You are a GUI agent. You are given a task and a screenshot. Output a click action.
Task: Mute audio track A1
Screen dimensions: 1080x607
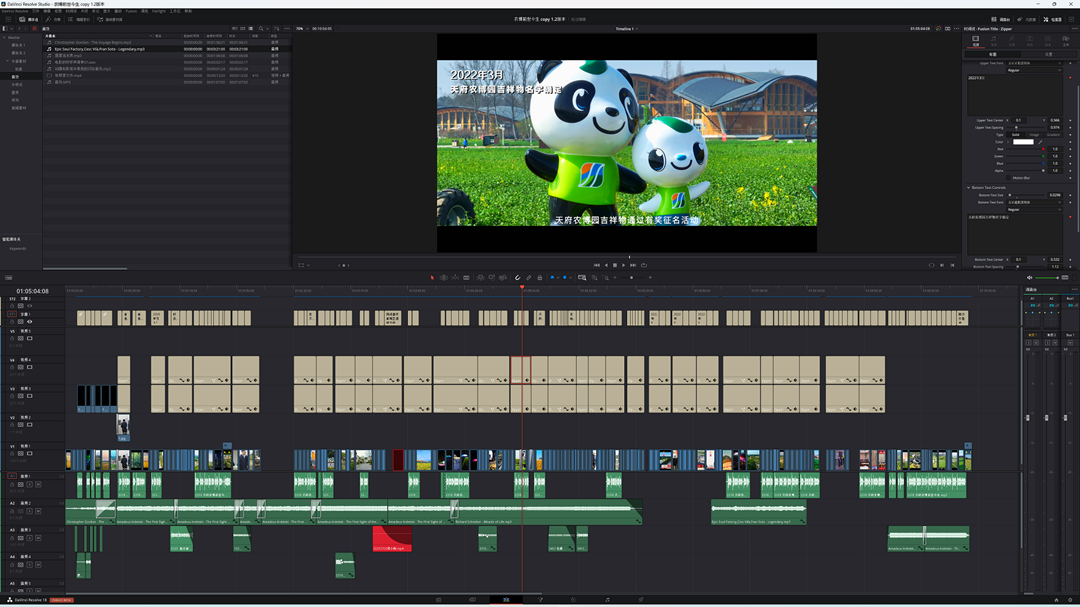[38, 484]
